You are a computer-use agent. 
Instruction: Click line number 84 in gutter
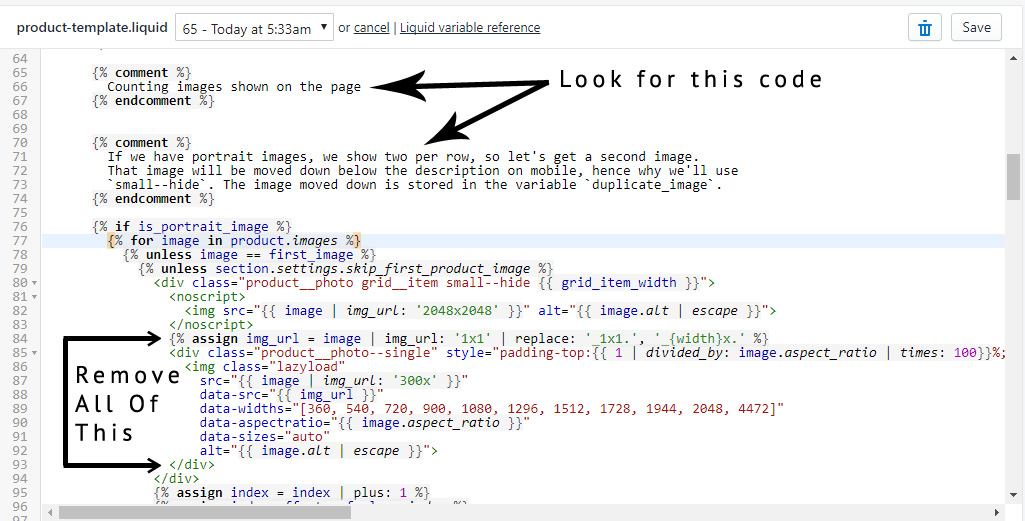pyautogui.click(x=20, y=339)
